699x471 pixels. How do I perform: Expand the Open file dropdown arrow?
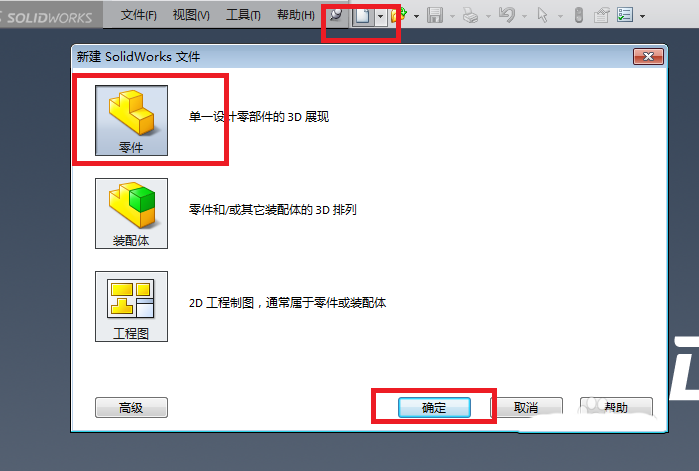pyautogui.click(x=416, y=16)
